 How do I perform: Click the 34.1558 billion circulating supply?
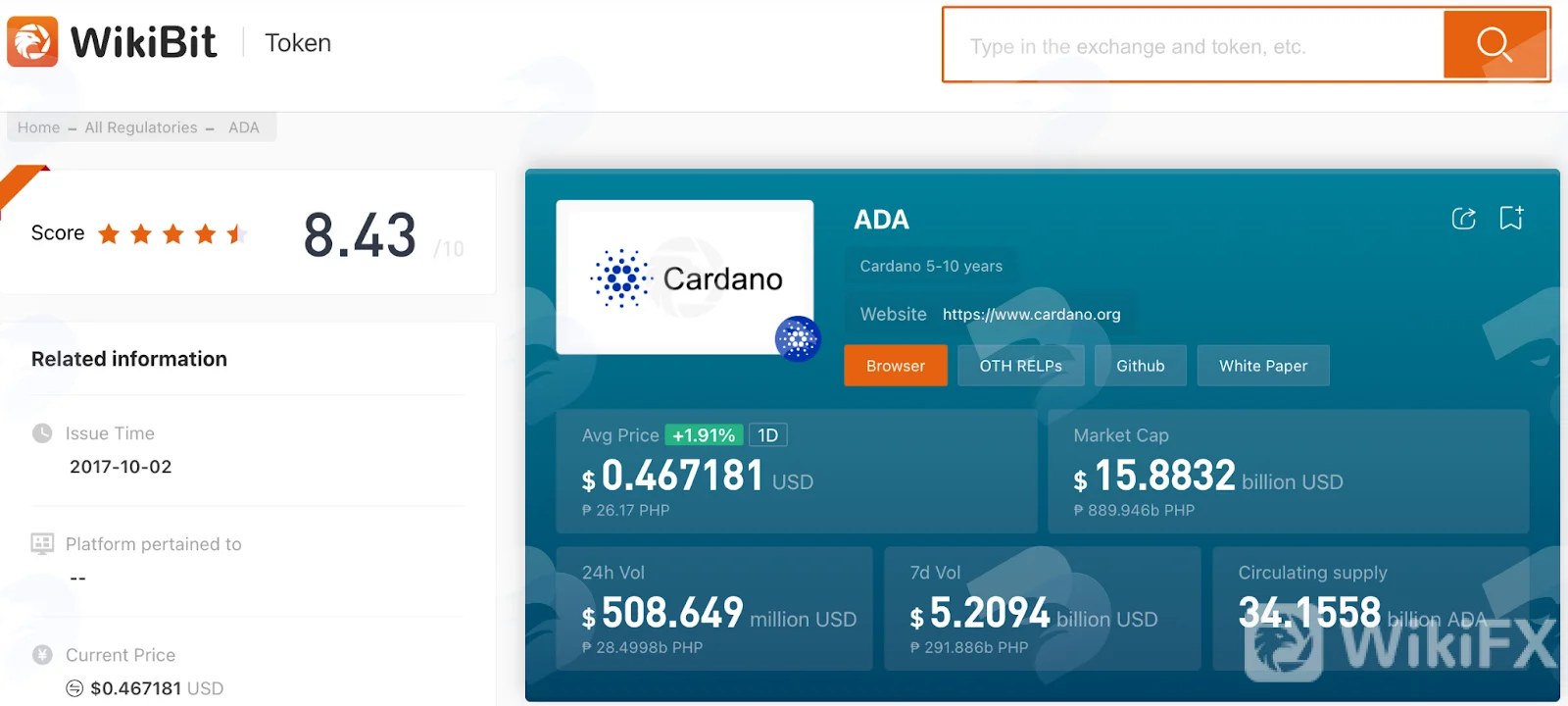(1363, 614)
